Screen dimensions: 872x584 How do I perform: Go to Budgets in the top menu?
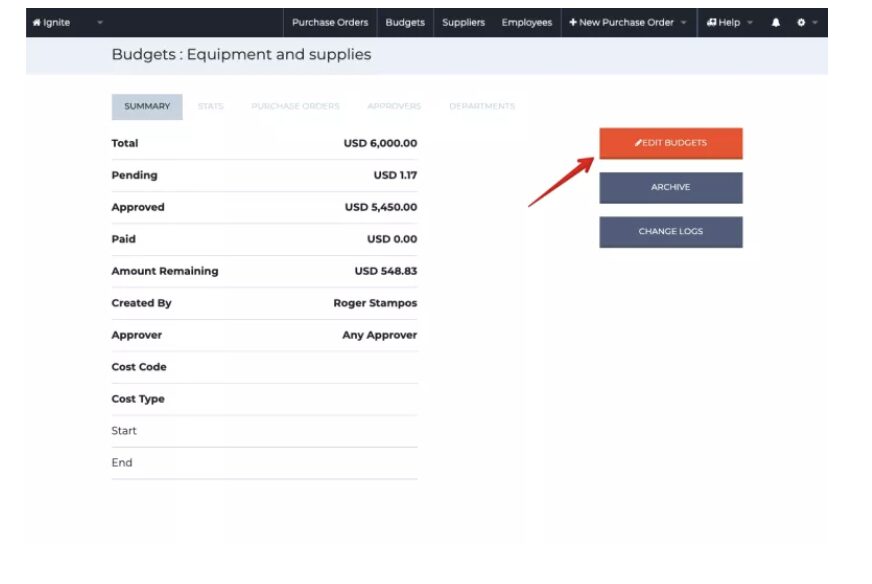point(405,22)
